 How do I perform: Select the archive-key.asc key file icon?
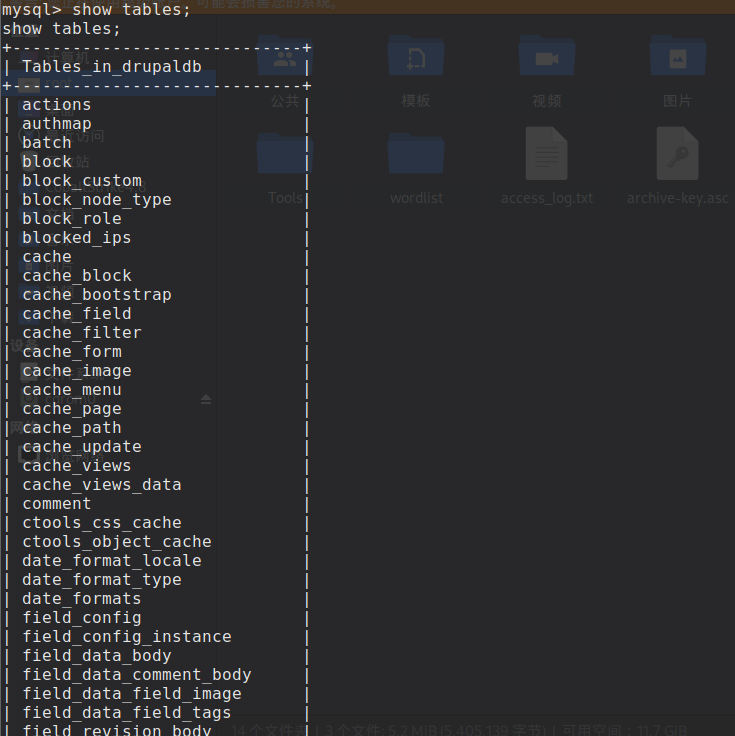click(678, 153)
